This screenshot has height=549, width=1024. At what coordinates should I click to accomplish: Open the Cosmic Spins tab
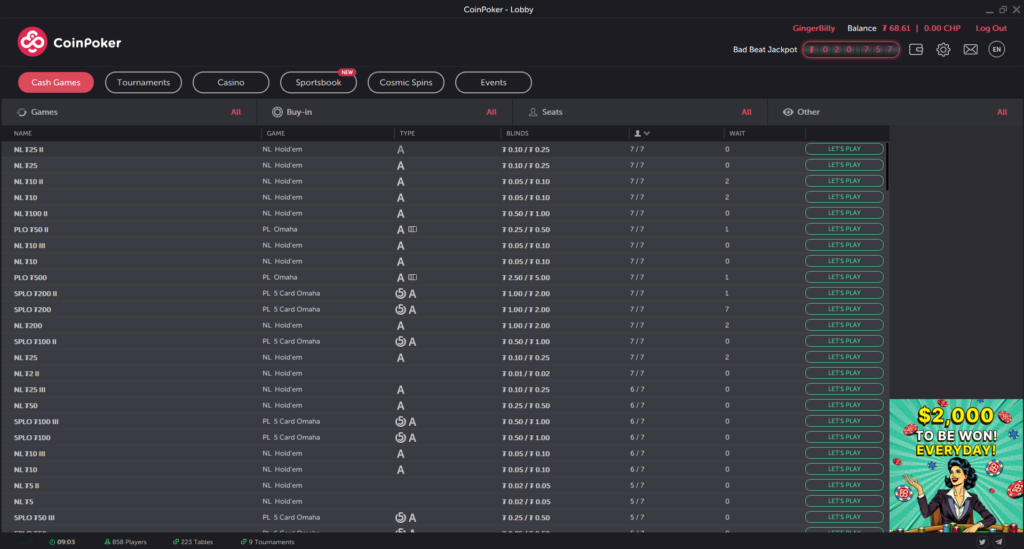(x=406, y=82)
